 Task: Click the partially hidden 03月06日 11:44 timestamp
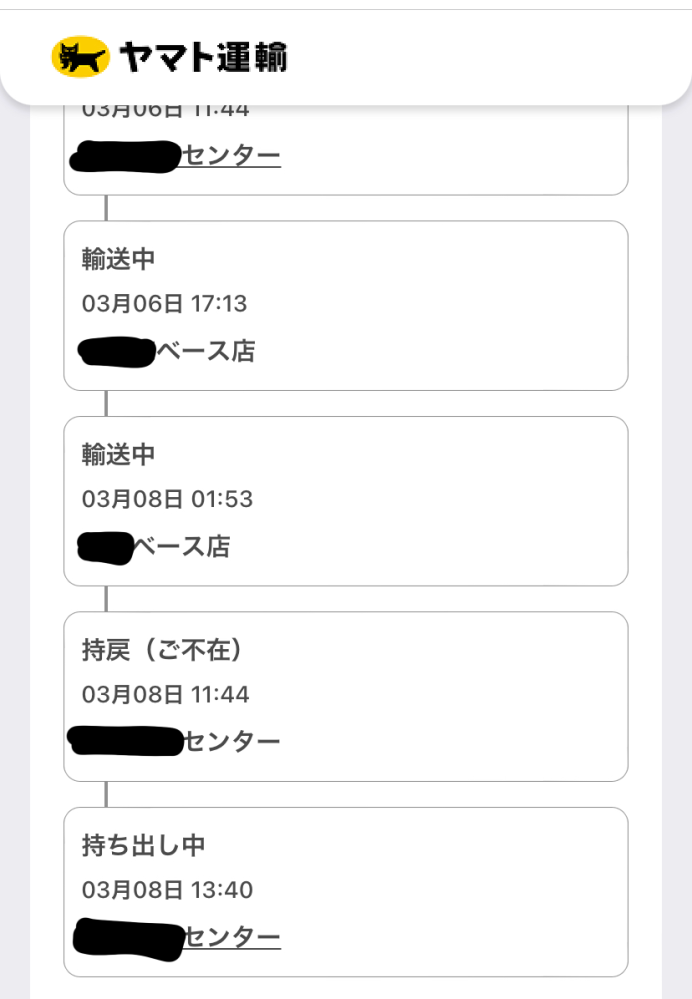point(165,110)
